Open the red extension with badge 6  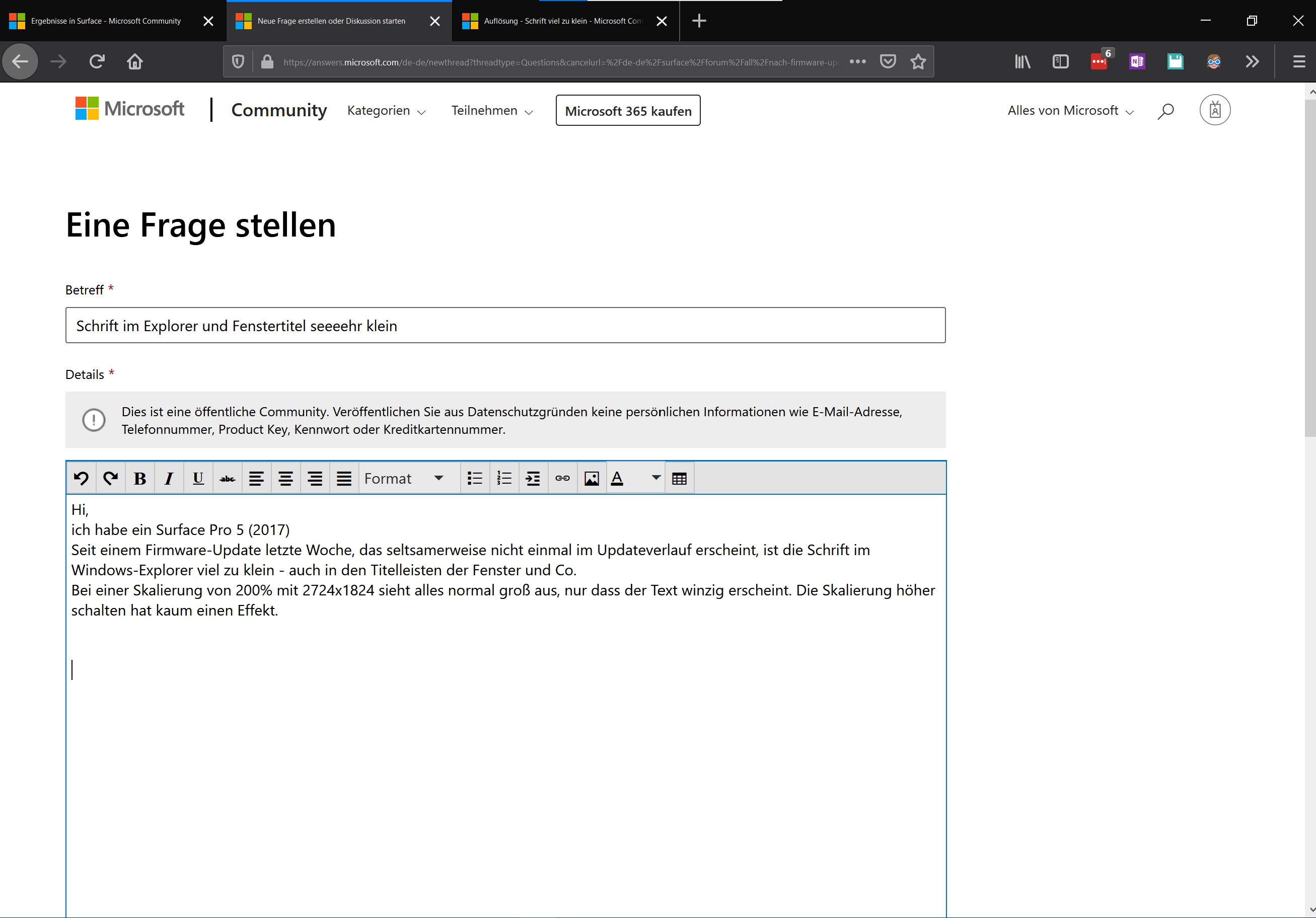click(1100, 61)
